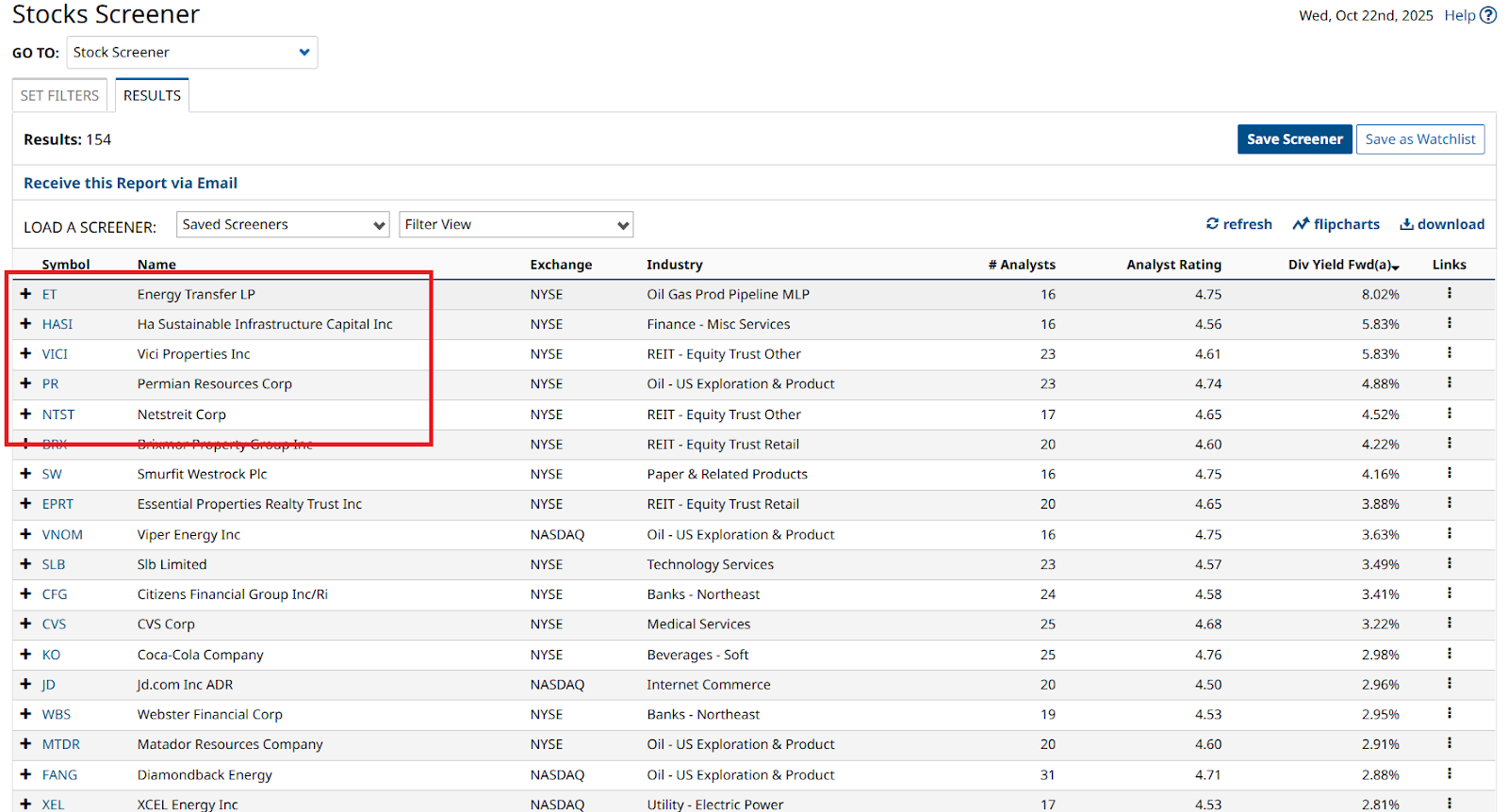Image resolution: width=1508 pixels, height=812 pixels.
Task: Click Receive this Report via Email link
Action: pos(130,183)
